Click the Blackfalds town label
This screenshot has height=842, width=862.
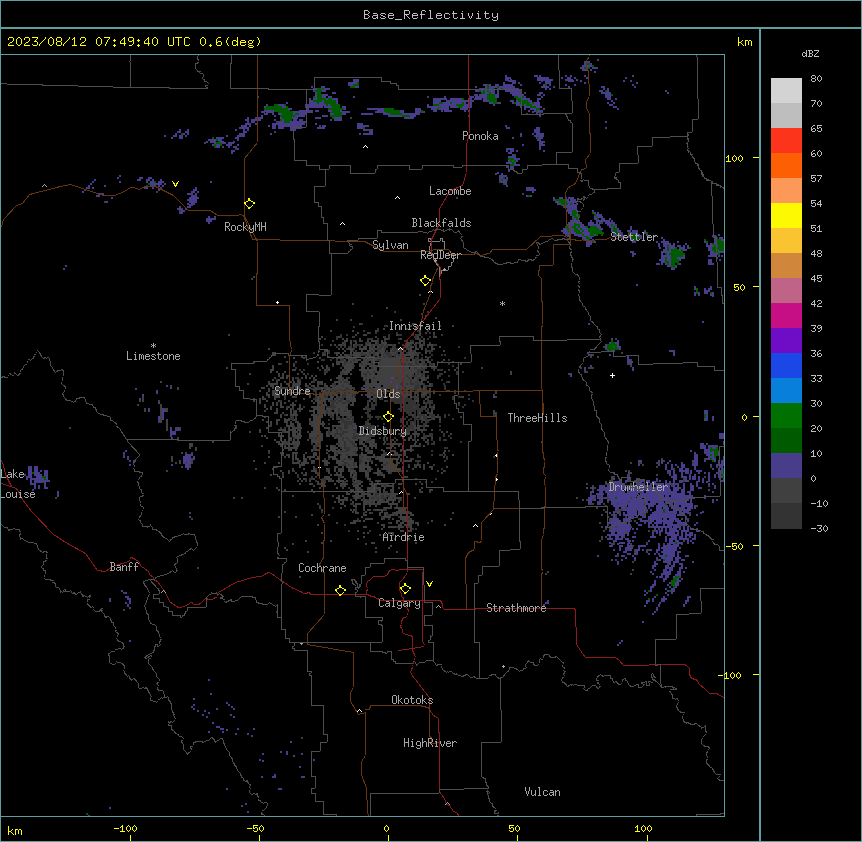[441, 223]
